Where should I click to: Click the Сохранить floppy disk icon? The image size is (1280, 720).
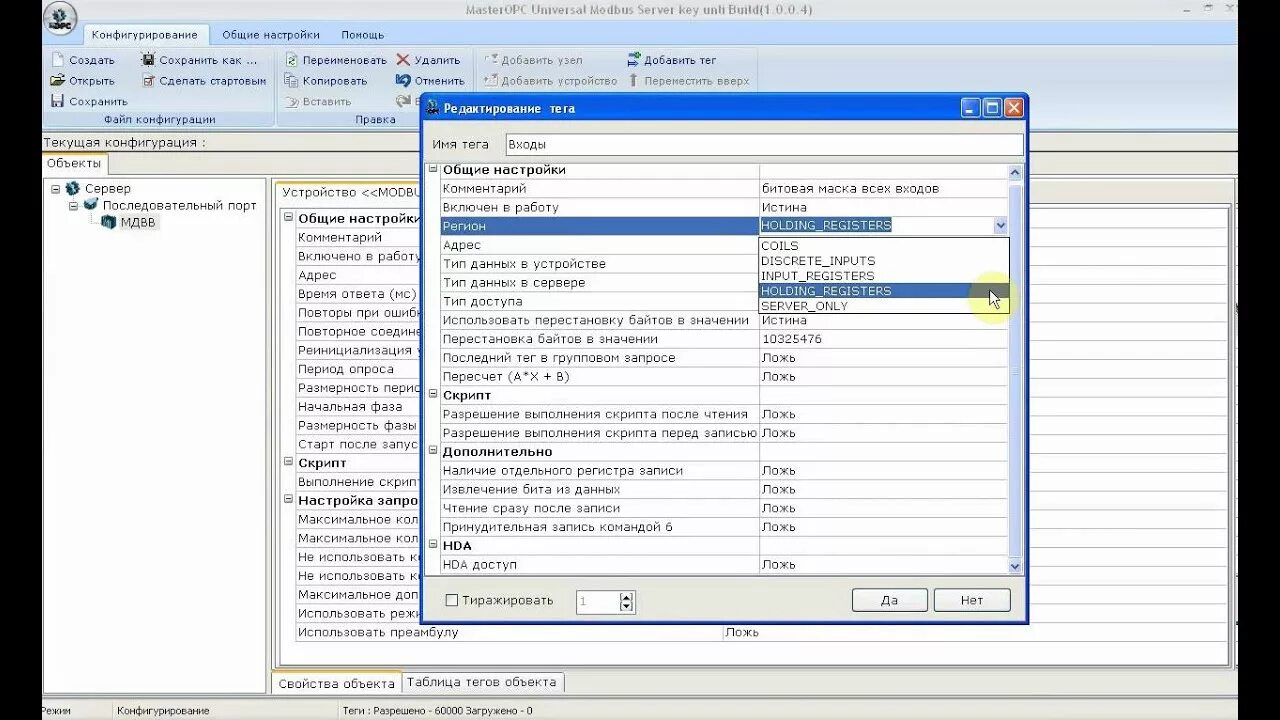(x=58, y=101)
